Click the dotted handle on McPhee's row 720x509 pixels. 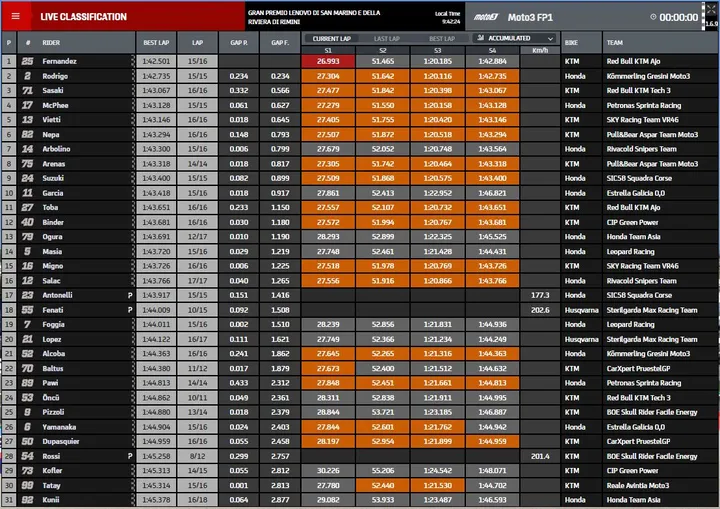click(133, 105)
